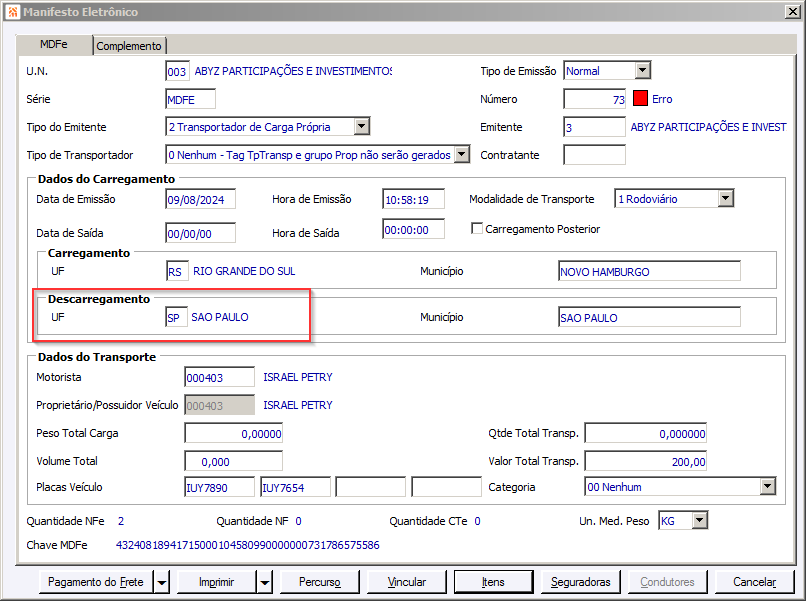This screenshot has width=806, height=601.
Task: Click the Volume Total field
Action: (233, 461)
